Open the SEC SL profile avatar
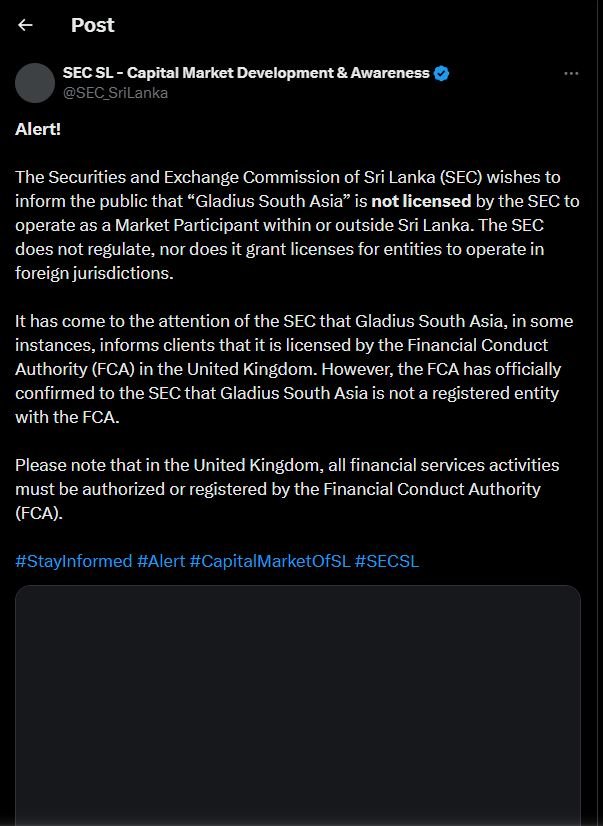This screenshot has width=603, height=826. coord(35,82)
